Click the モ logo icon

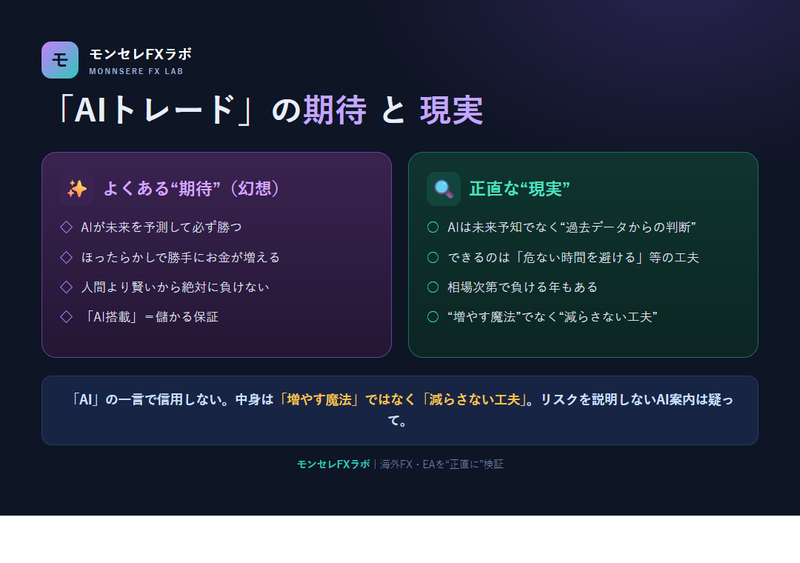(x=60, y=60)
